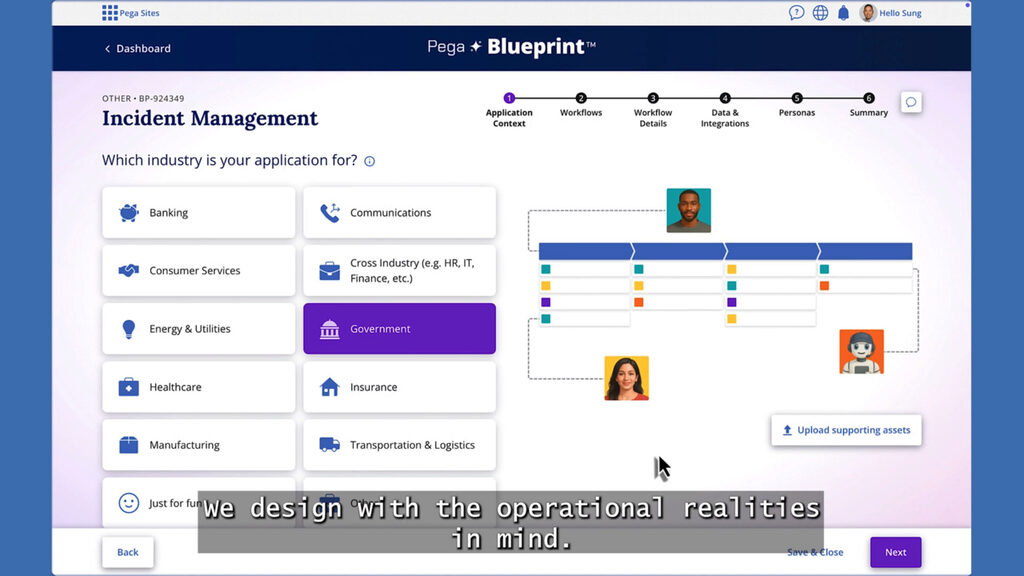Choose the Manufacturing industry card

tap(199, 445)
